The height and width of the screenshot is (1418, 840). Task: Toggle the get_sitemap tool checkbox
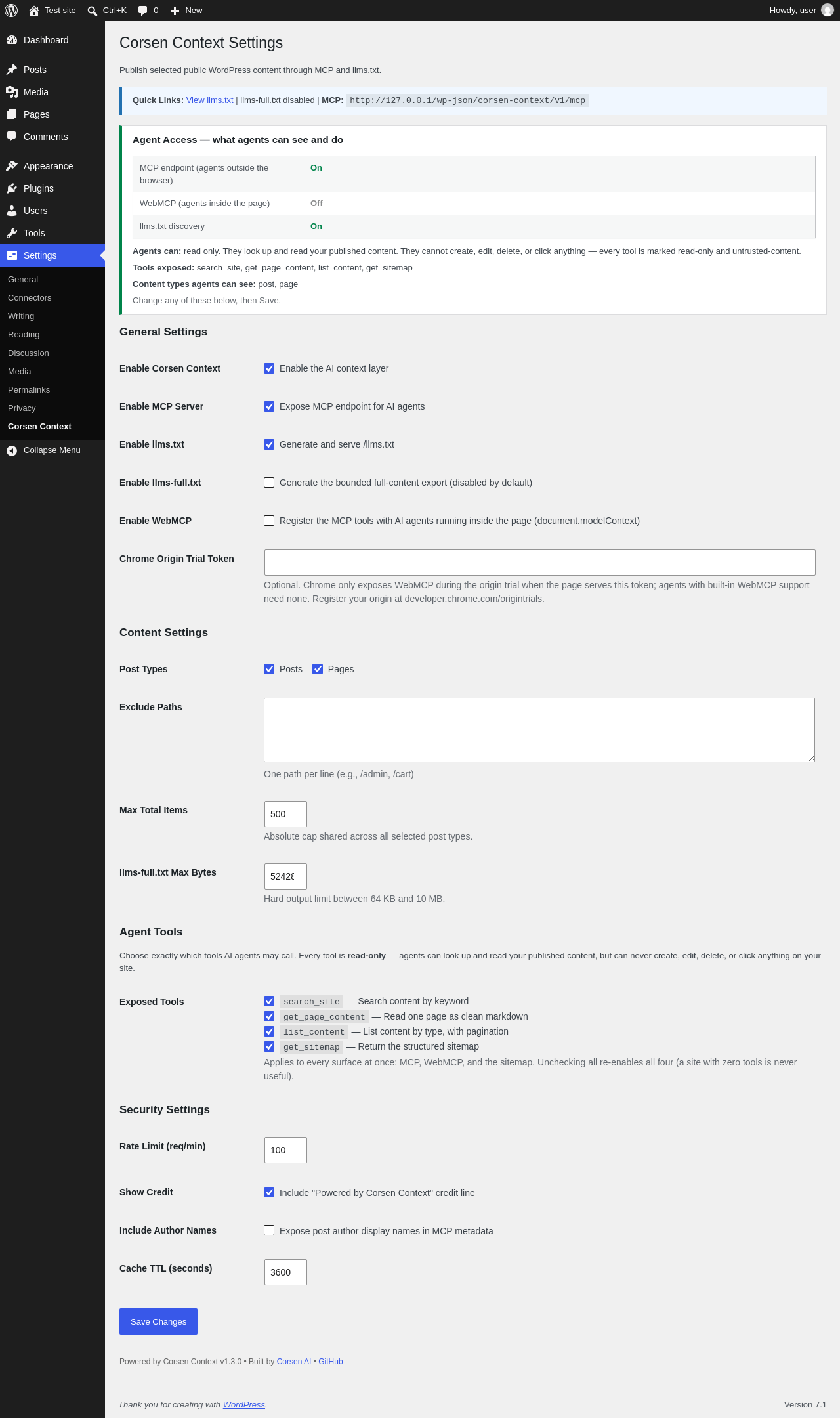(x=269, y=1046)
